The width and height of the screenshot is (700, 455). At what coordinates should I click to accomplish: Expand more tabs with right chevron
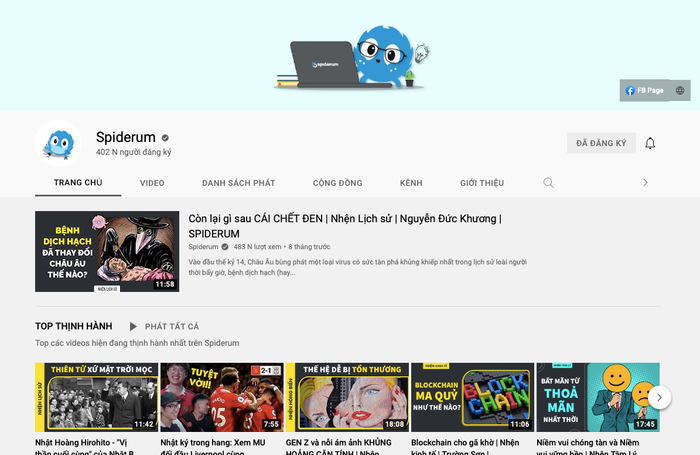click(645, 183)
